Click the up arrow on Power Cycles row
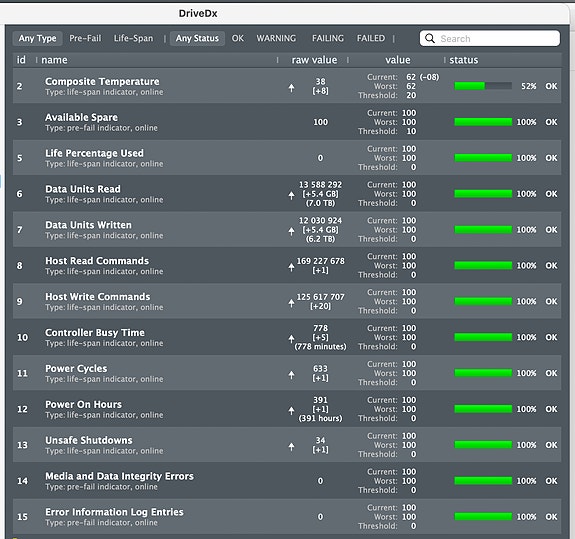The height and width of the screenshot is (539, 575). point(291,375)
